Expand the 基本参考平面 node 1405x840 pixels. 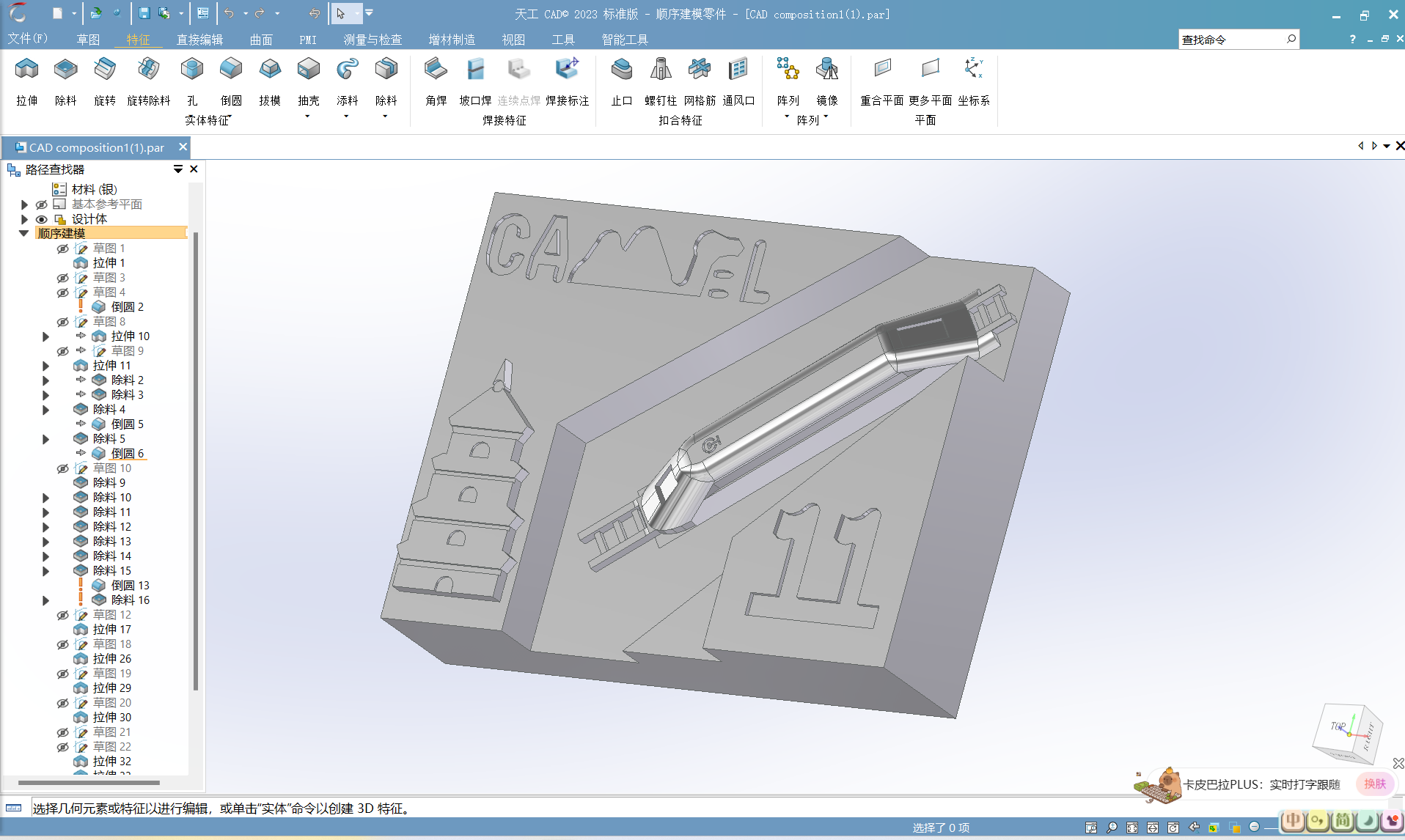click(24, 205)
